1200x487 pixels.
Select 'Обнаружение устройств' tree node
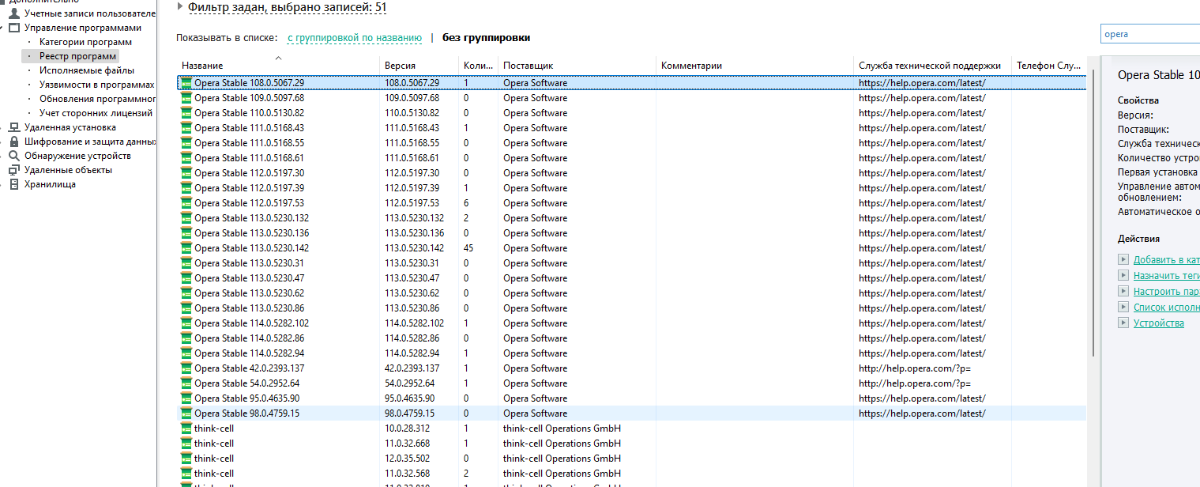click(x=78, y=156)
